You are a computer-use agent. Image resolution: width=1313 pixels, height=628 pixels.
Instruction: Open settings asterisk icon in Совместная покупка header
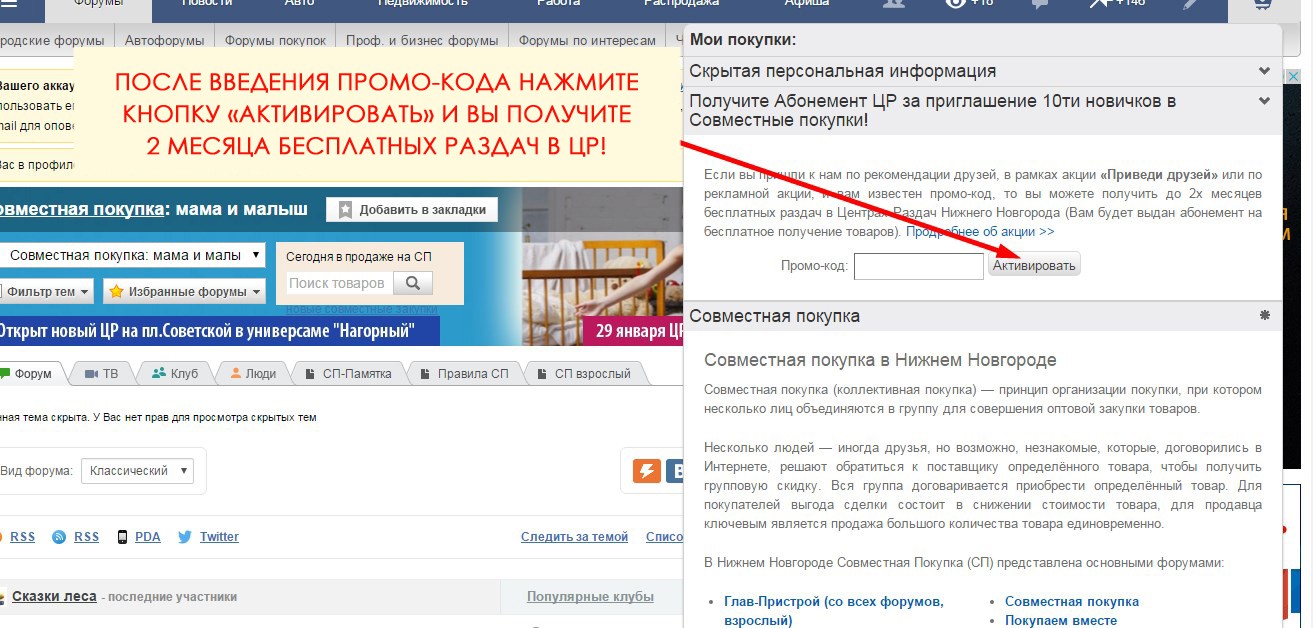[x=1264, y=315]
